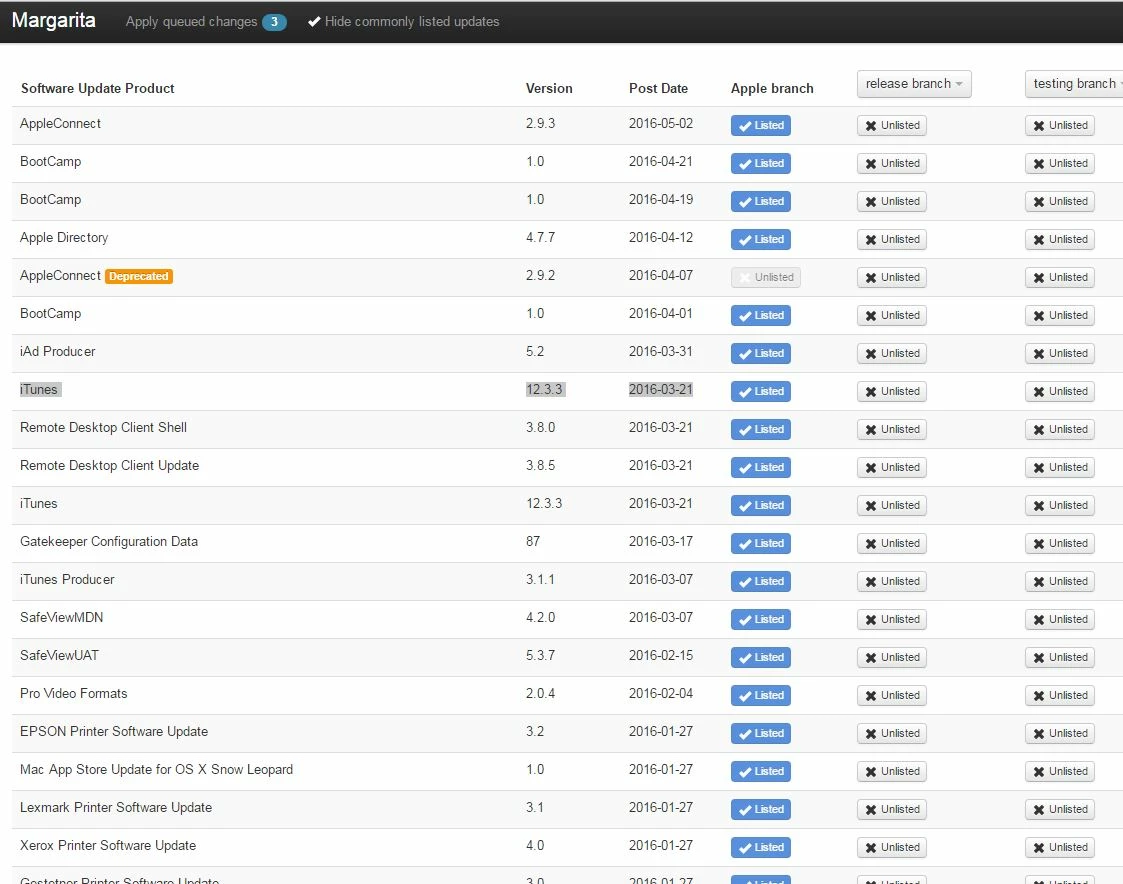Open the Margarita brand link
This screenshot has height=884, width=1123.
pyautogui.click(x=54, y=20)
